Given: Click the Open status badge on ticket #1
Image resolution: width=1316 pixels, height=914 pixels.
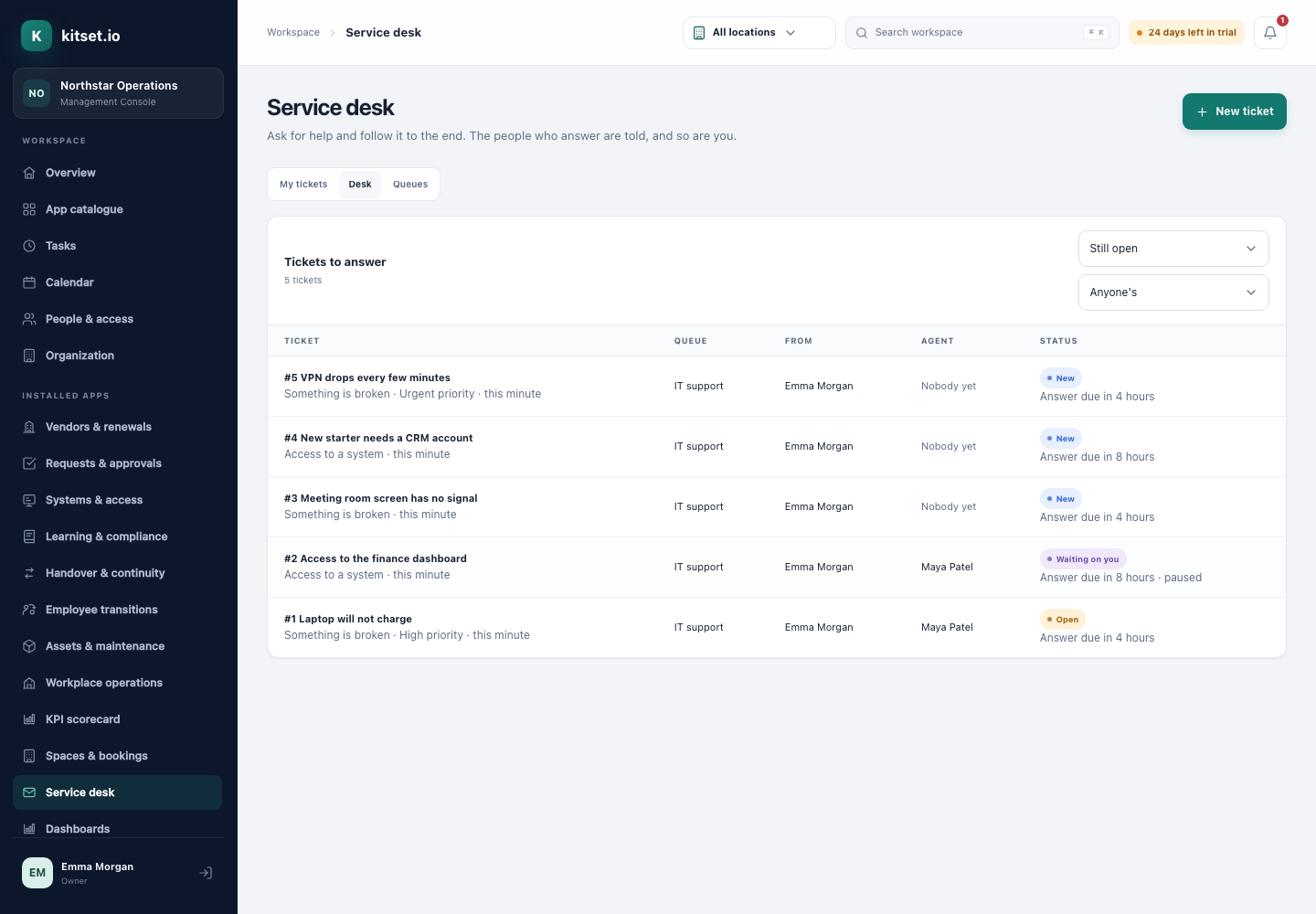Looking at the screenshot, I should (1063, 620).
